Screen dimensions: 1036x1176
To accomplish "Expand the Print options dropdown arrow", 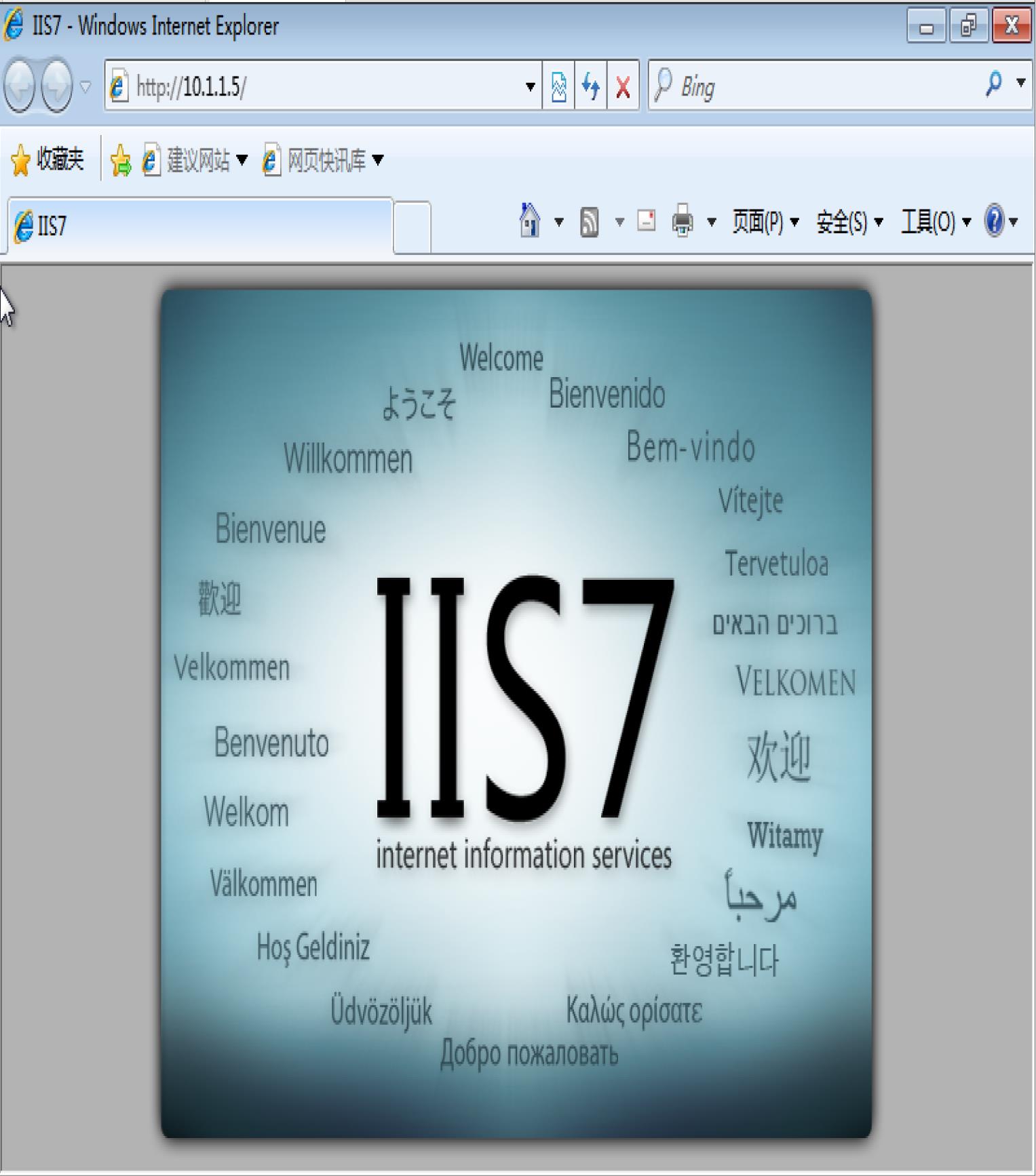I will coord(712,222).
